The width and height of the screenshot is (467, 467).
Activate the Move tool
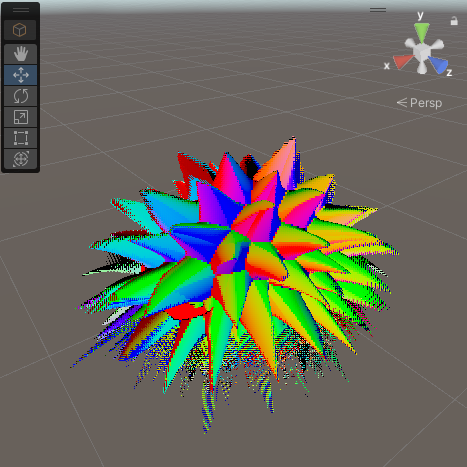[21, 75]
